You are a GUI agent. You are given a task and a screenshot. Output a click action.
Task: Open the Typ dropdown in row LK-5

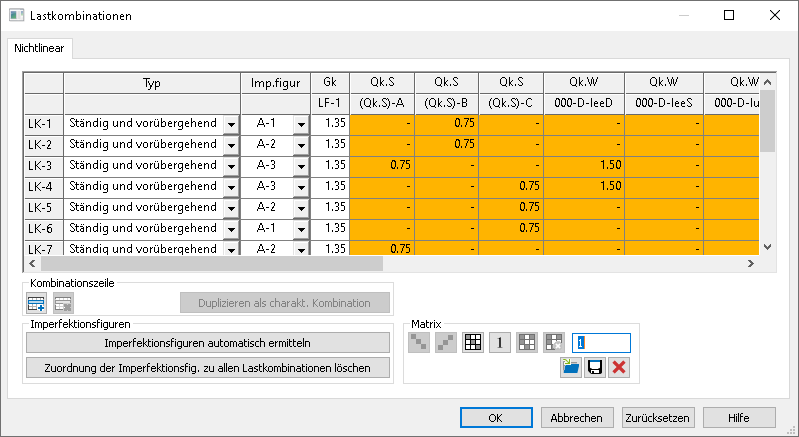pyautogui.click(x=231, y=208)
